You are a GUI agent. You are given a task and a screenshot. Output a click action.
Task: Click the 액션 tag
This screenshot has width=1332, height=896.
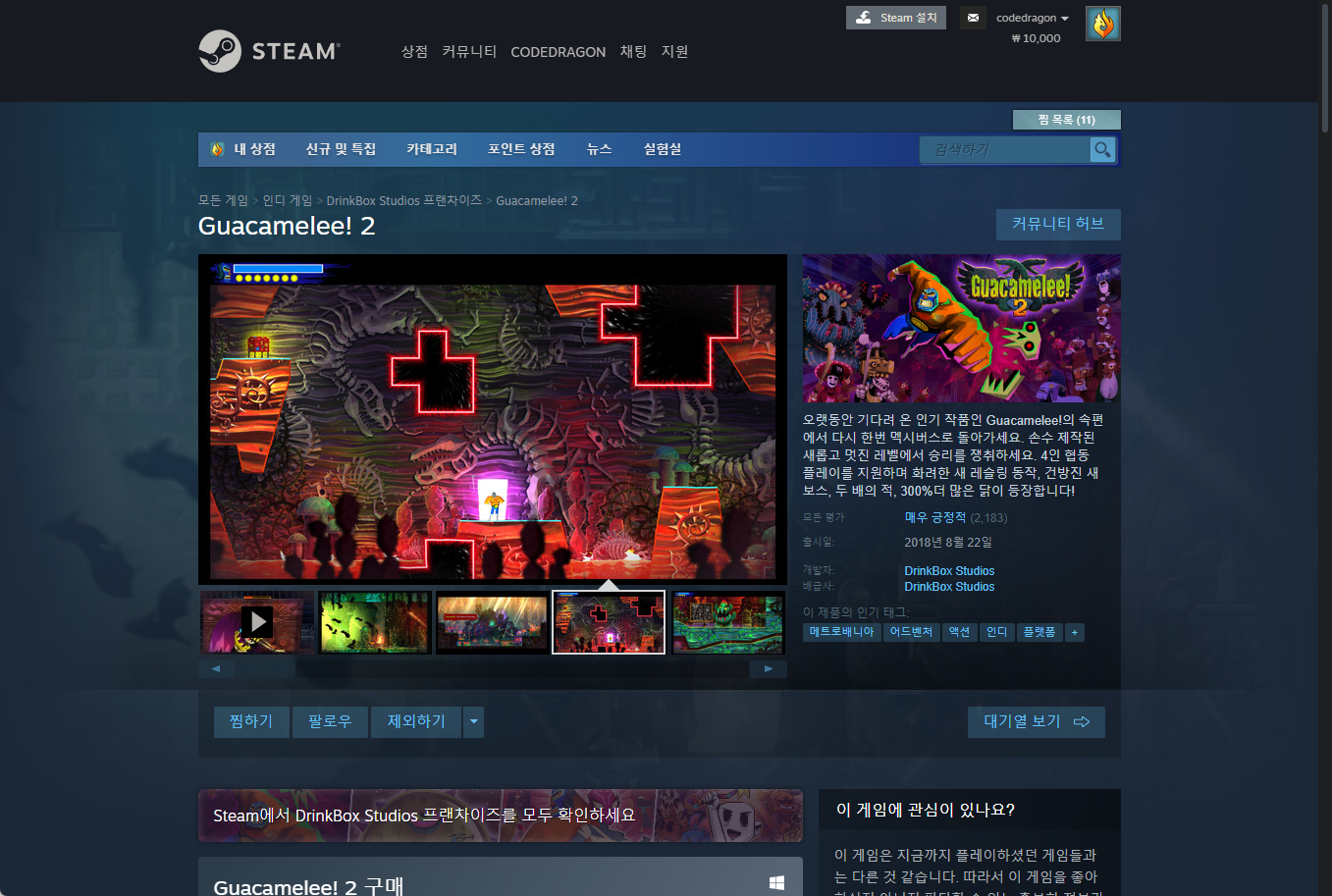click(959, 632)
